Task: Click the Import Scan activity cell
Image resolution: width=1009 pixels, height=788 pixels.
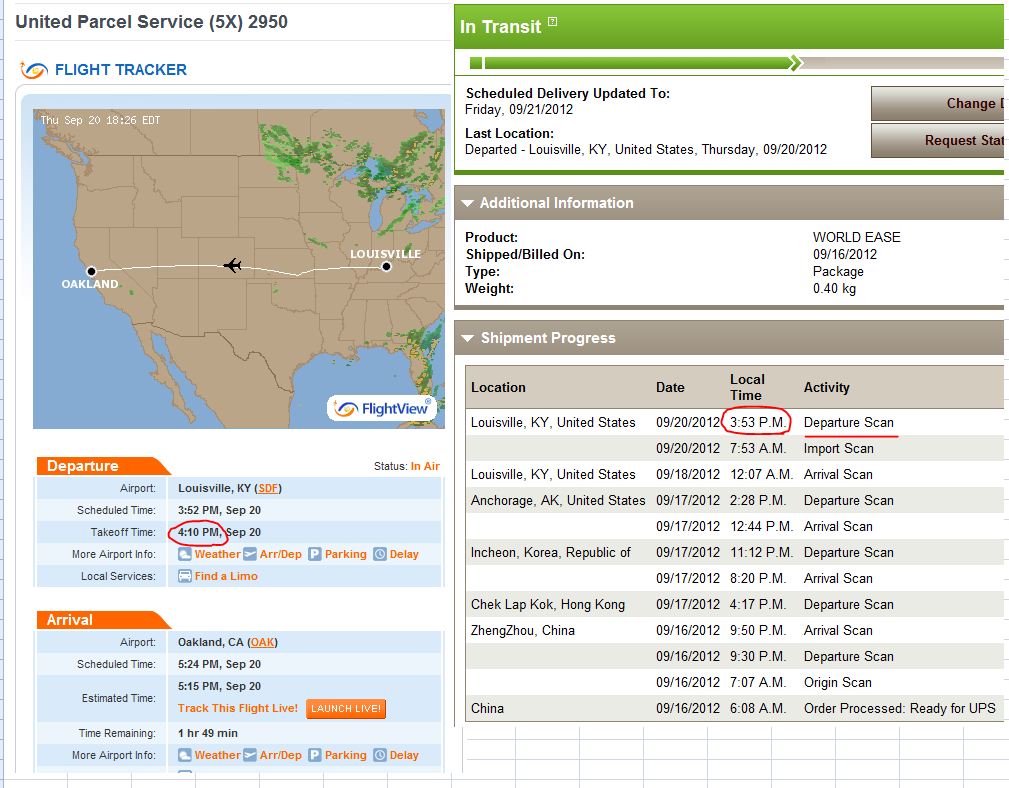Action: point(838,448)
